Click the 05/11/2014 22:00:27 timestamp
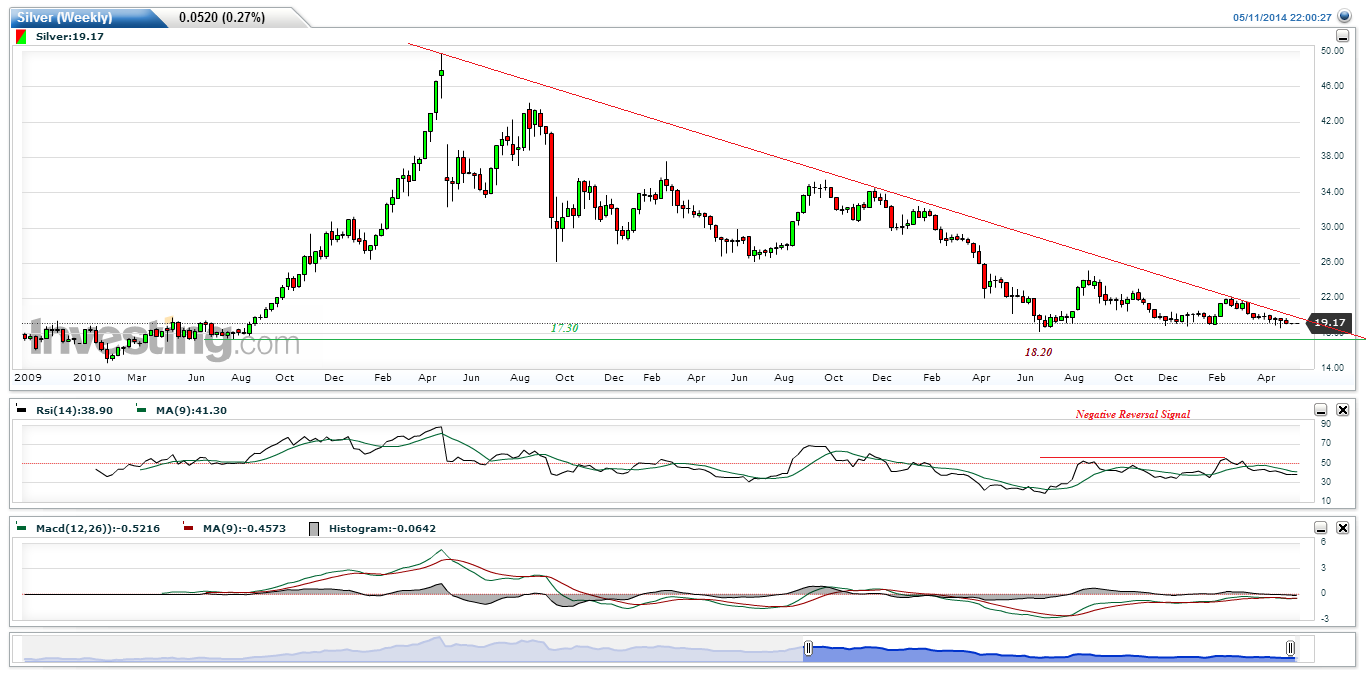The height and width of the screenshot is (675, 1366). [x=1282, y=17]
